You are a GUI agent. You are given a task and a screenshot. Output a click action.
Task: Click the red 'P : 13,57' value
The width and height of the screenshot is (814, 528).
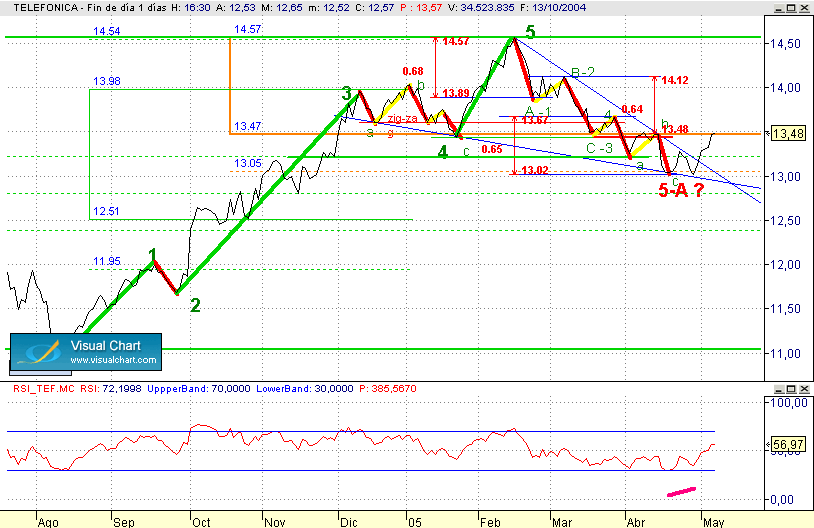421,8
